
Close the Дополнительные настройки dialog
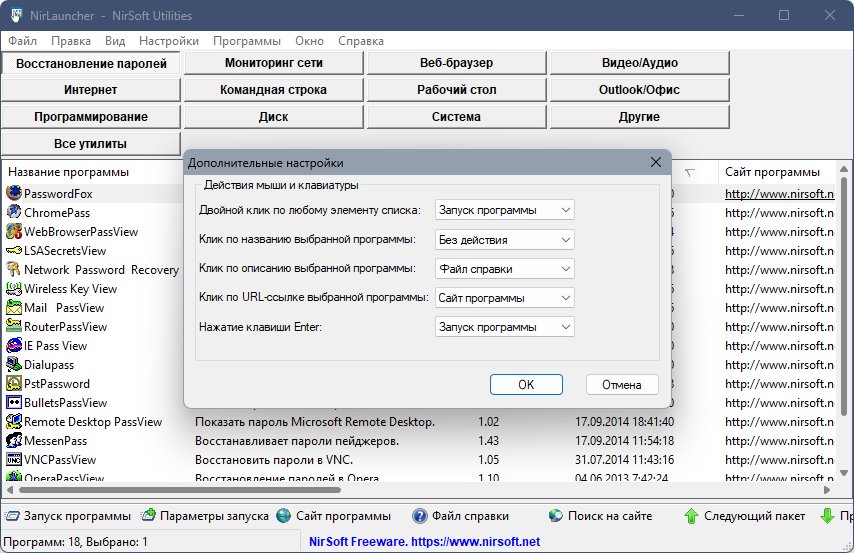pyautogui.click(x=656, y=162)
